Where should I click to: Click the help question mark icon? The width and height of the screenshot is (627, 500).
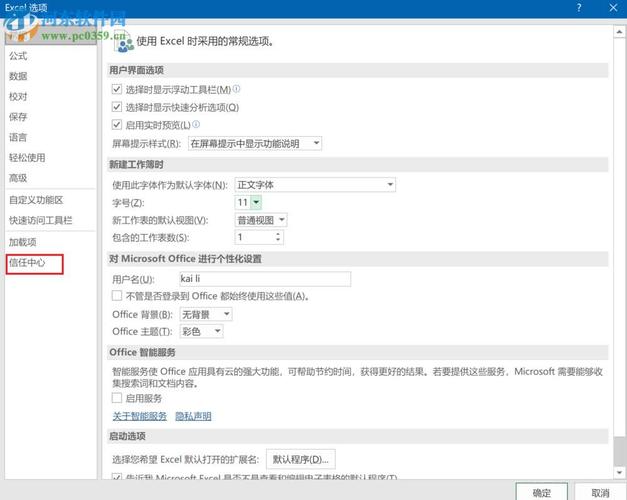tap(579, 8)
